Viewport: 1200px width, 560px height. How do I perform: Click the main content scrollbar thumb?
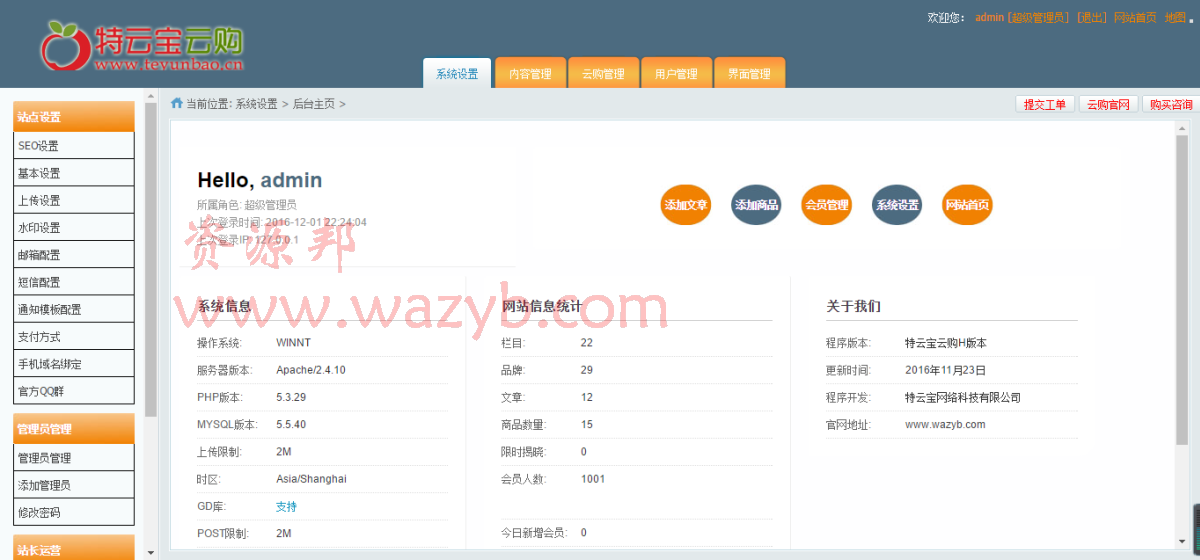pyautogui.click(x=1181, y=290)
